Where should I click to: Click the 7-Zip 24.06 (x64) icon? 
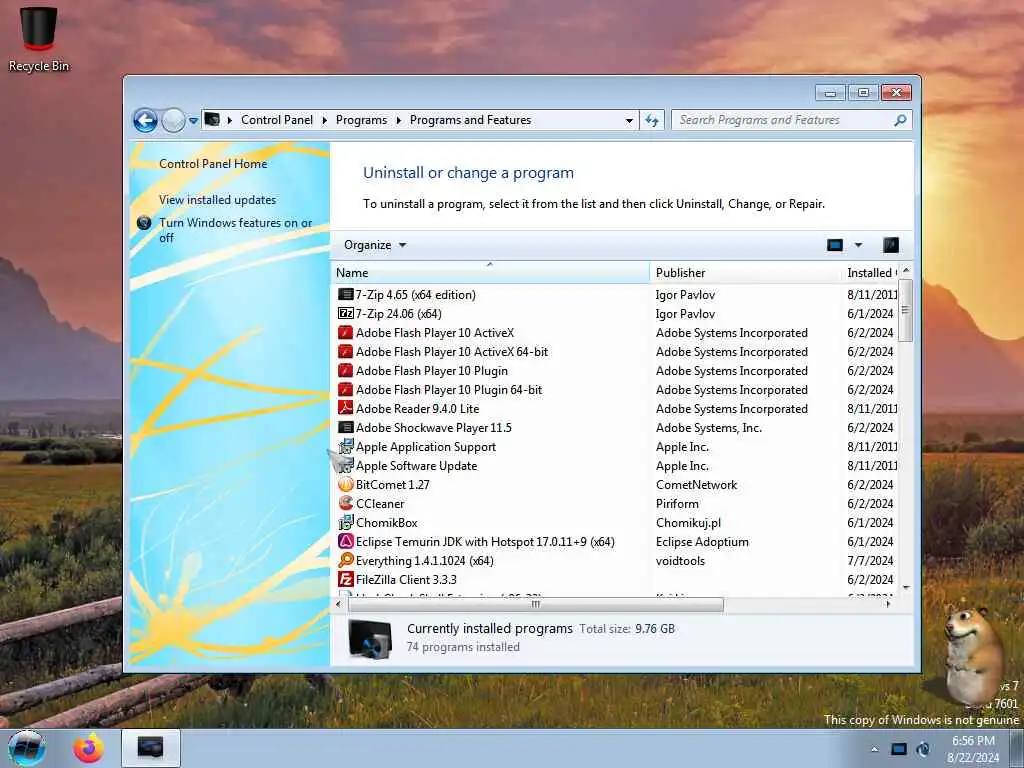[345, 313]
